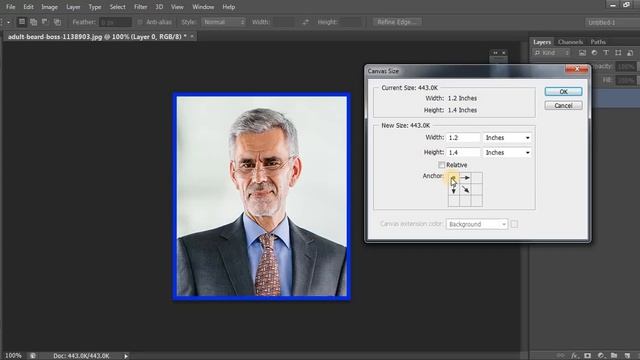Image resolution: width=640 pixels, height=360 pixels.
Task: Set anchor to center cell
Action: [x=465, y=189]
